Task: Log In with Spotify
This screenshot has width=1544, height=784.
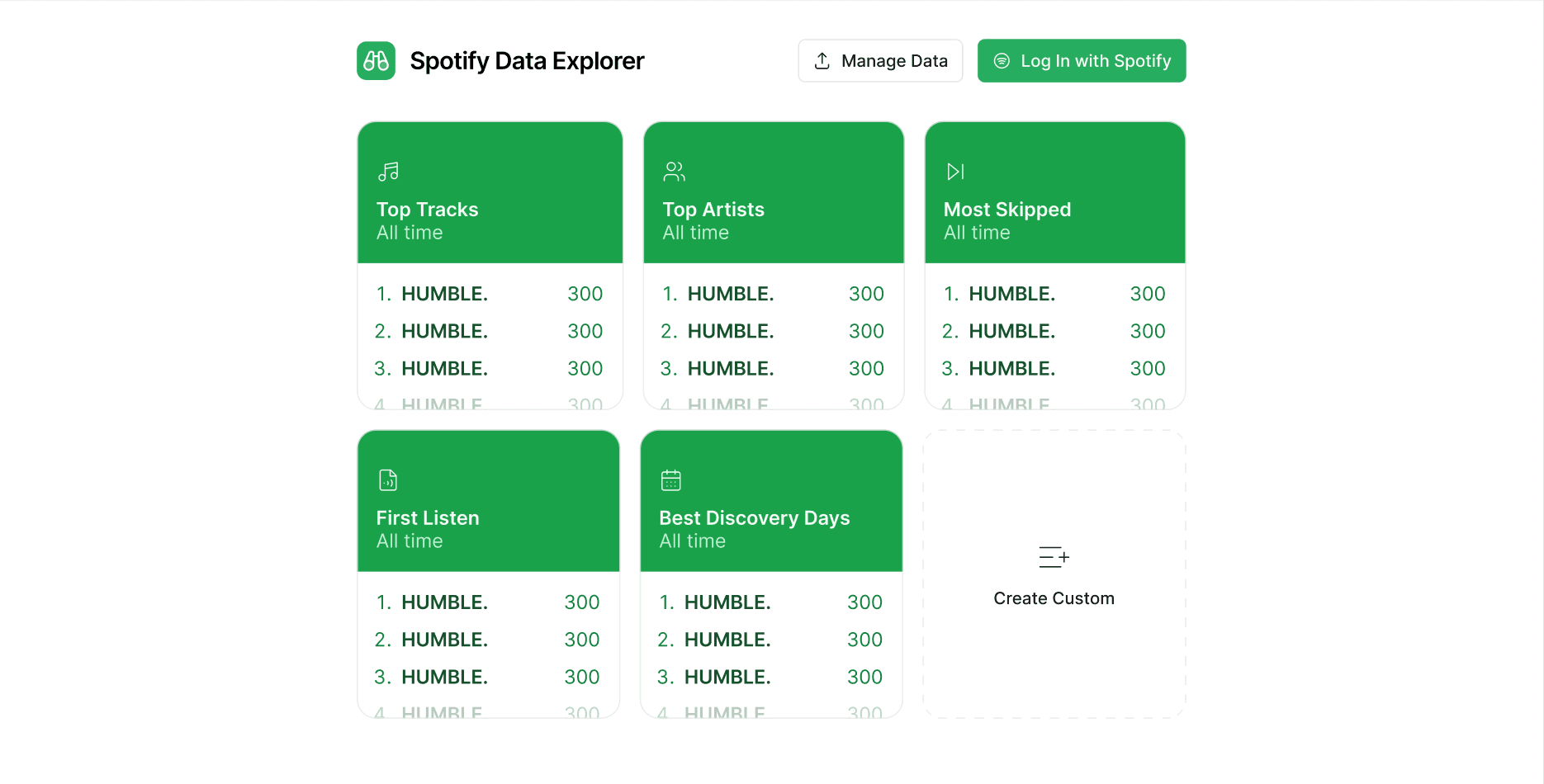Action: (1082, 61)
